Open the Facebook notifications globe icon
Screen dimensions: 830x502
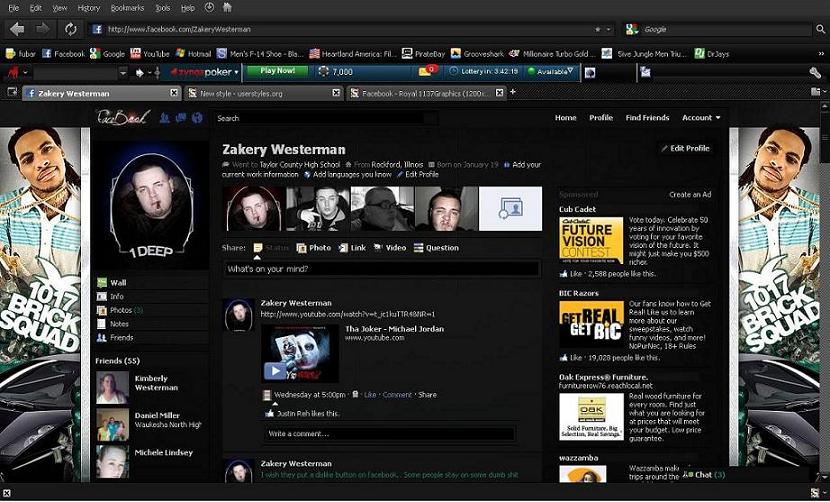pos(197,118)
